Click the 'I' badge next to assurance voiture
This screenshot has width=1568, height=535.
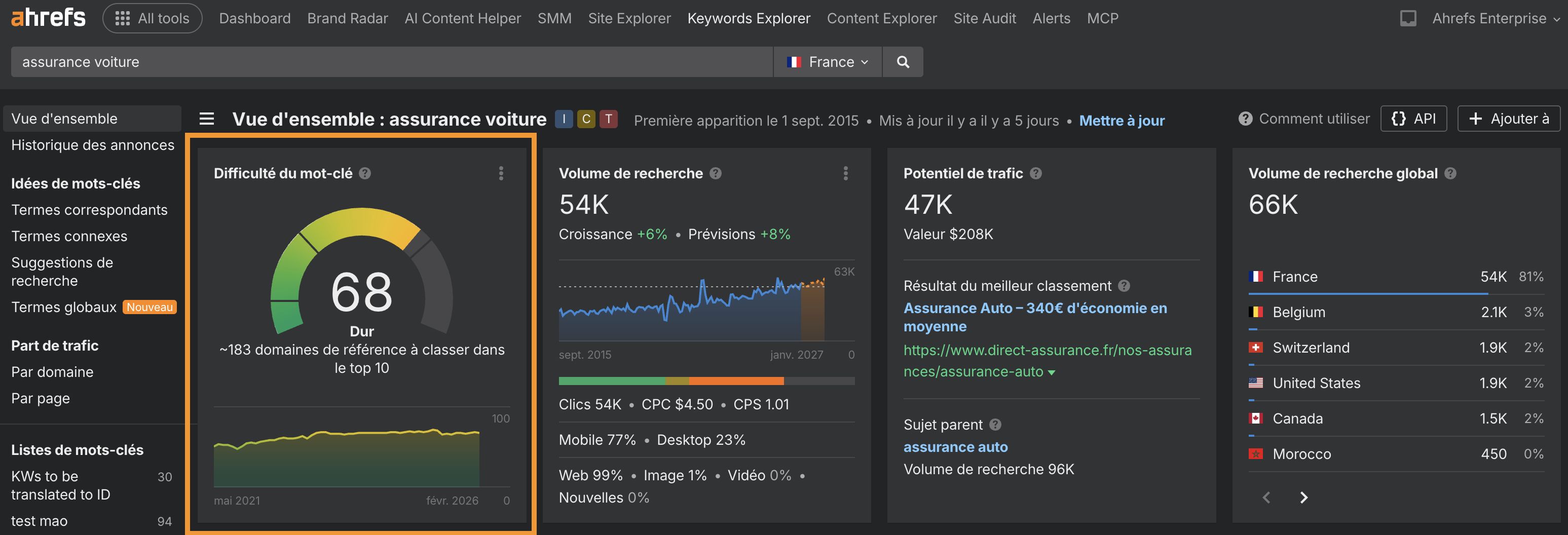coord(564,119)
